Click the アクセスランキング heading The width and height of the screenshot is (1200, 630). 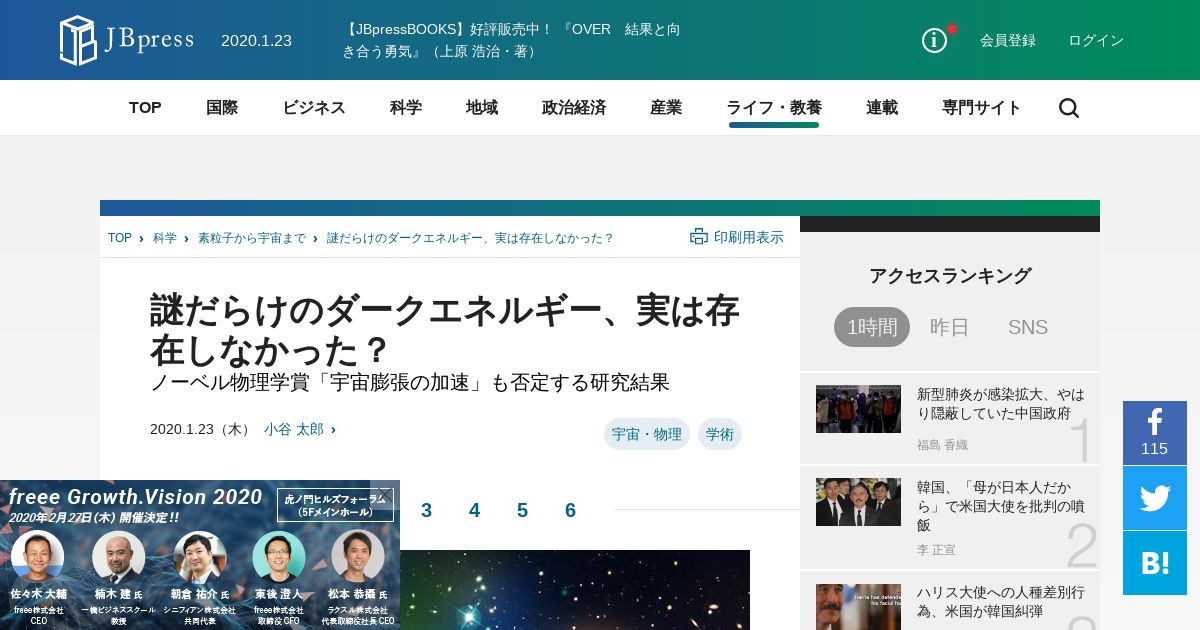click(x=950, y=276)
